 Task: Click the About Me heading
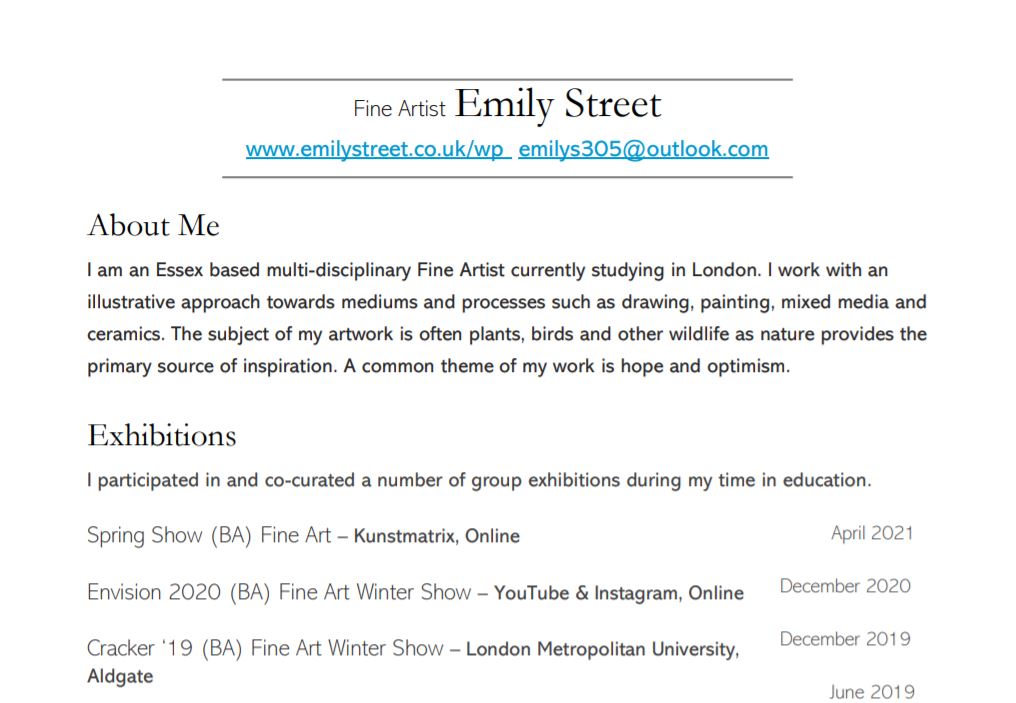(154, 225)
